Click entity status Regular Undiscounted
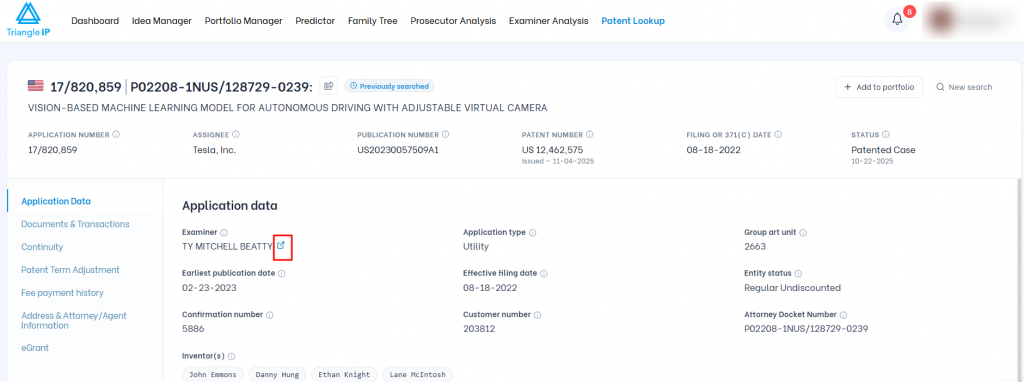The image size is (1024, 382). [792, 288]
